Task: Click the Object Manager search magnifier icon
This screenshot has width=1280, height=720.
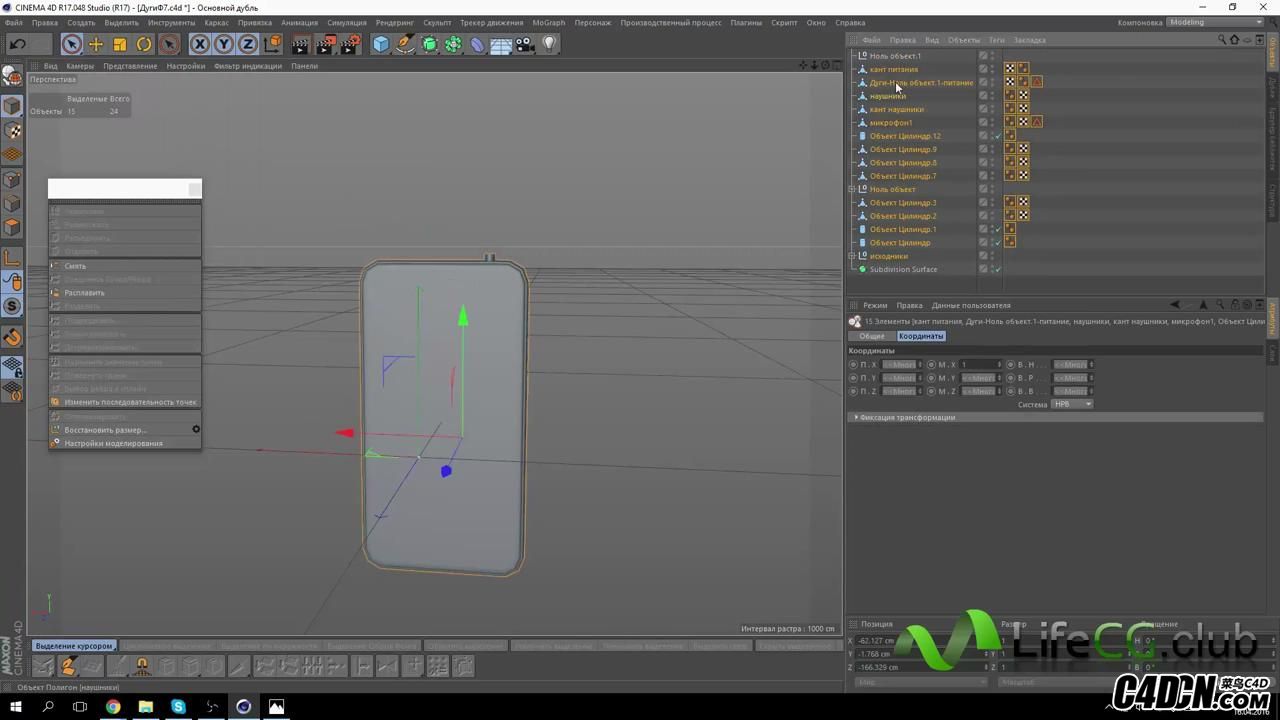Action: click(x=1221, y=40)
